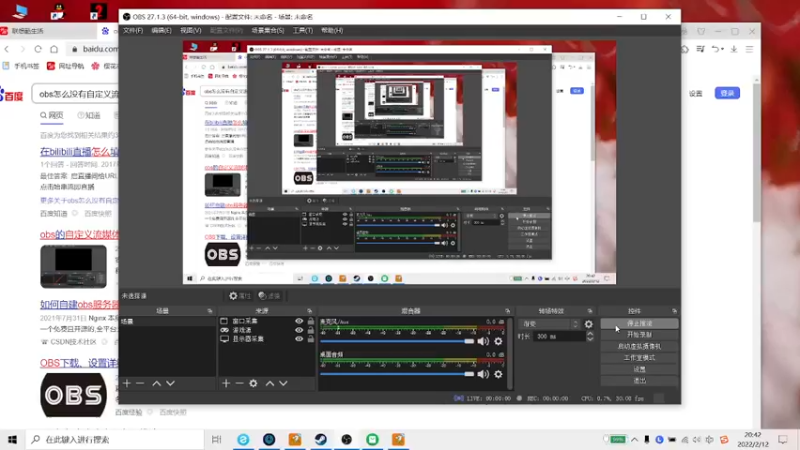Move the scene up in the Scenes panel
Viewport: 800px width, 450px height.
point(157,383)
